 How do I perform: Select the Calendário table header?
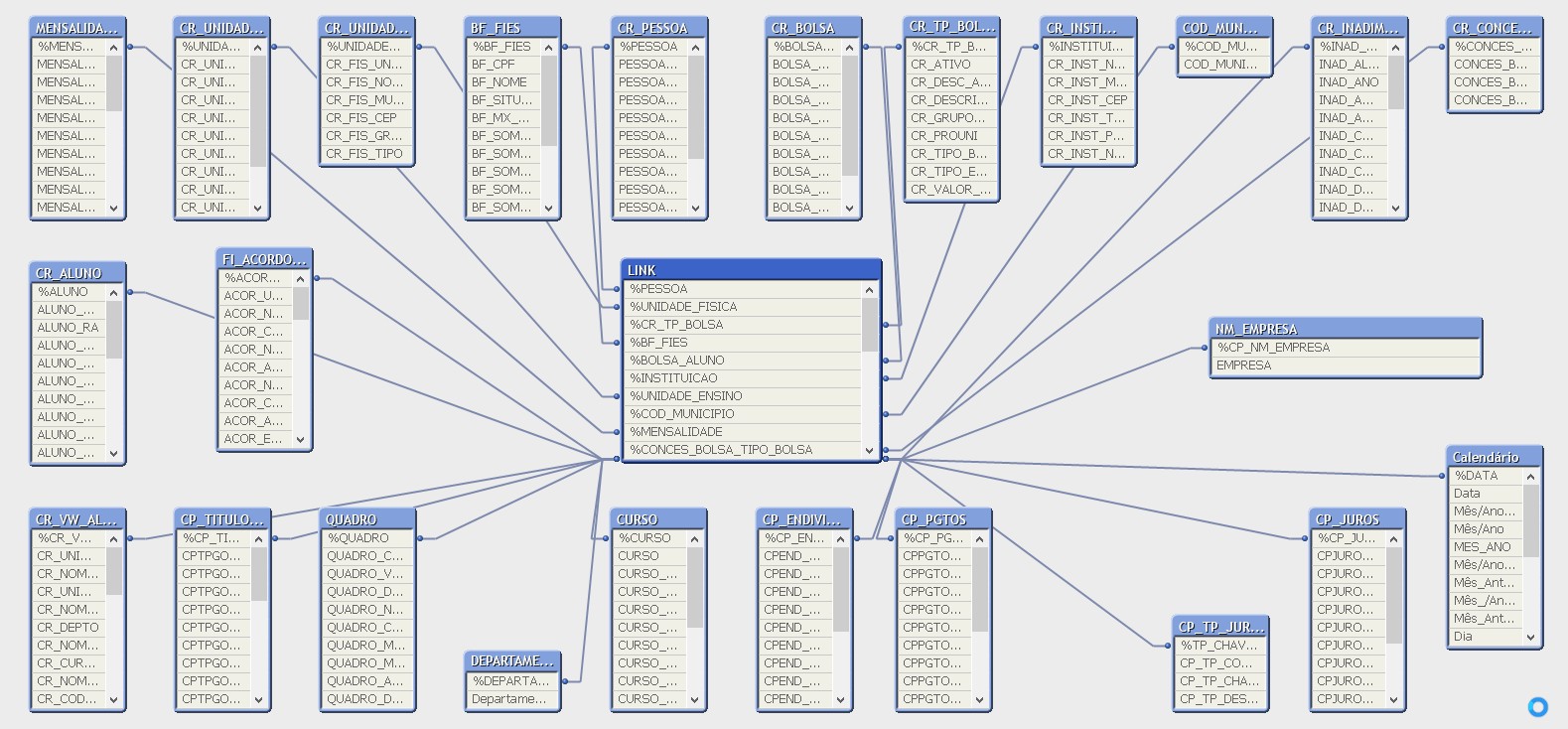(1494, 457)
